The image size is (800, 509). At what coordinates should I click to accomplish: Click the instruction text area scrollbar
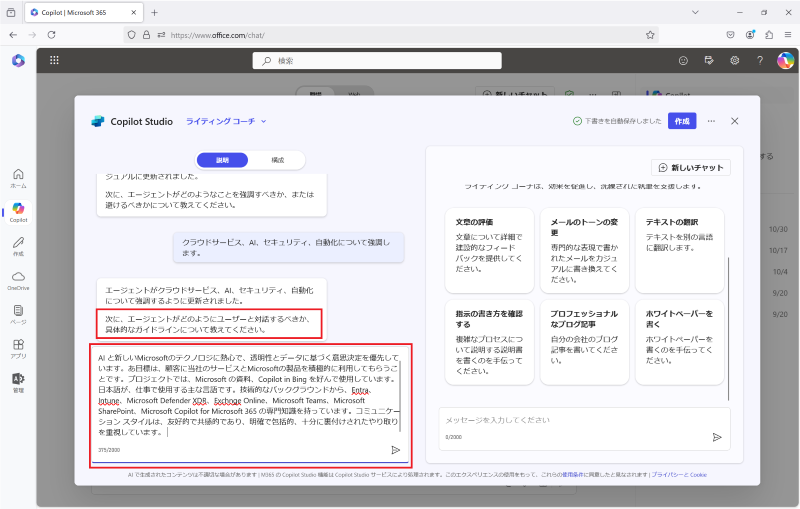coord(401,395)
